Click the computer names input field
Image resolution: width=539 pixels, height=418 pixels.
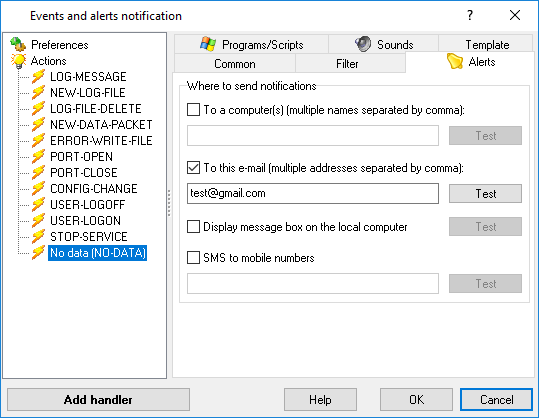tap(313, 135)
